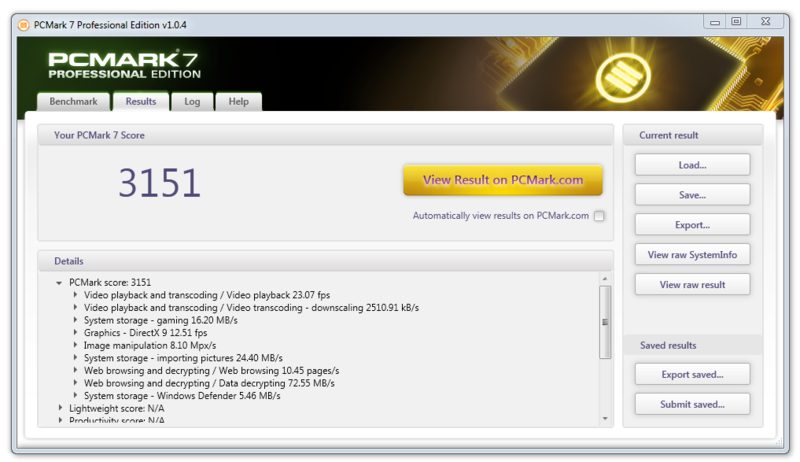Click the Details scroll down arrow
Viewport: 800px width, 462px height.
pyautogui.click(x=605, y=419)
